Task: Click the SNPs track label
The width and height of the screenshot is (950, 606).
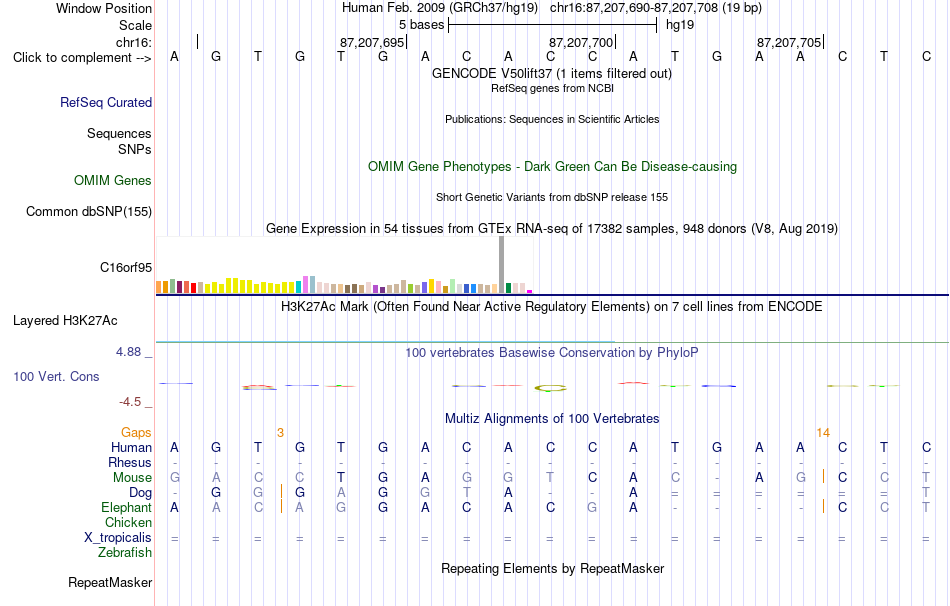Action: (135, 149)
